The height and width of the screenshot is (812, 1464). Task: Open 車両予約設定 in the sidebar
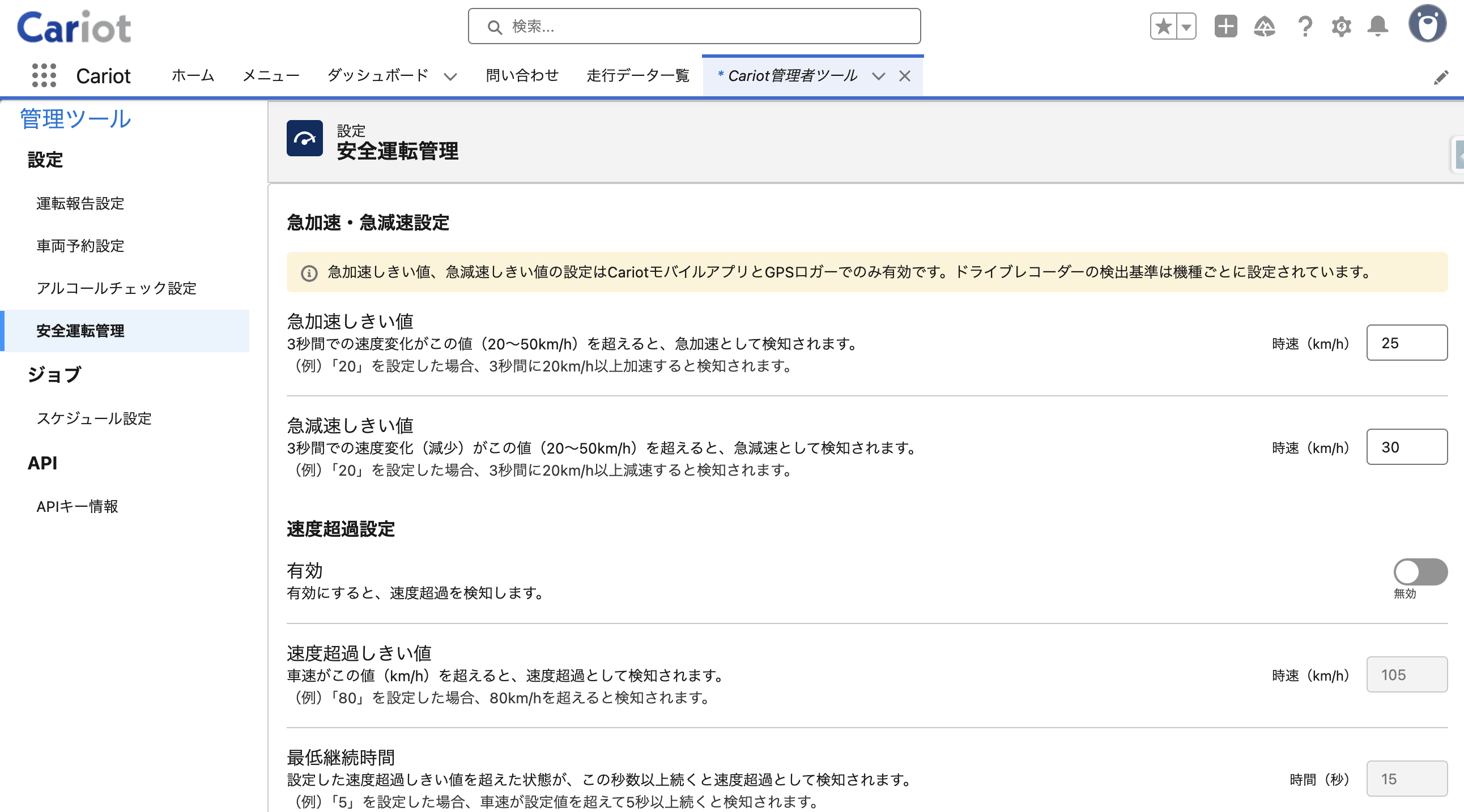(x=80, y=246)
